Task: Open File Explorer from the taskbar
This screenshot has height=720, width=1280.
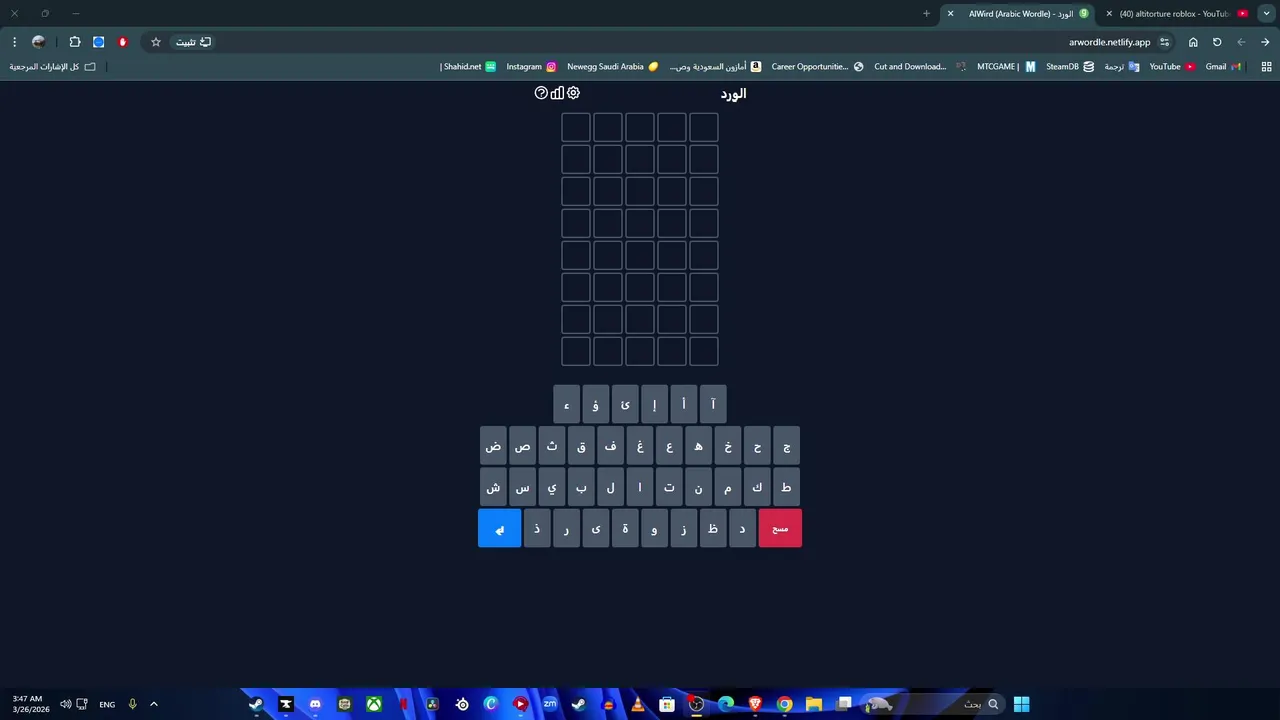Action: click(x=814, y=704)
